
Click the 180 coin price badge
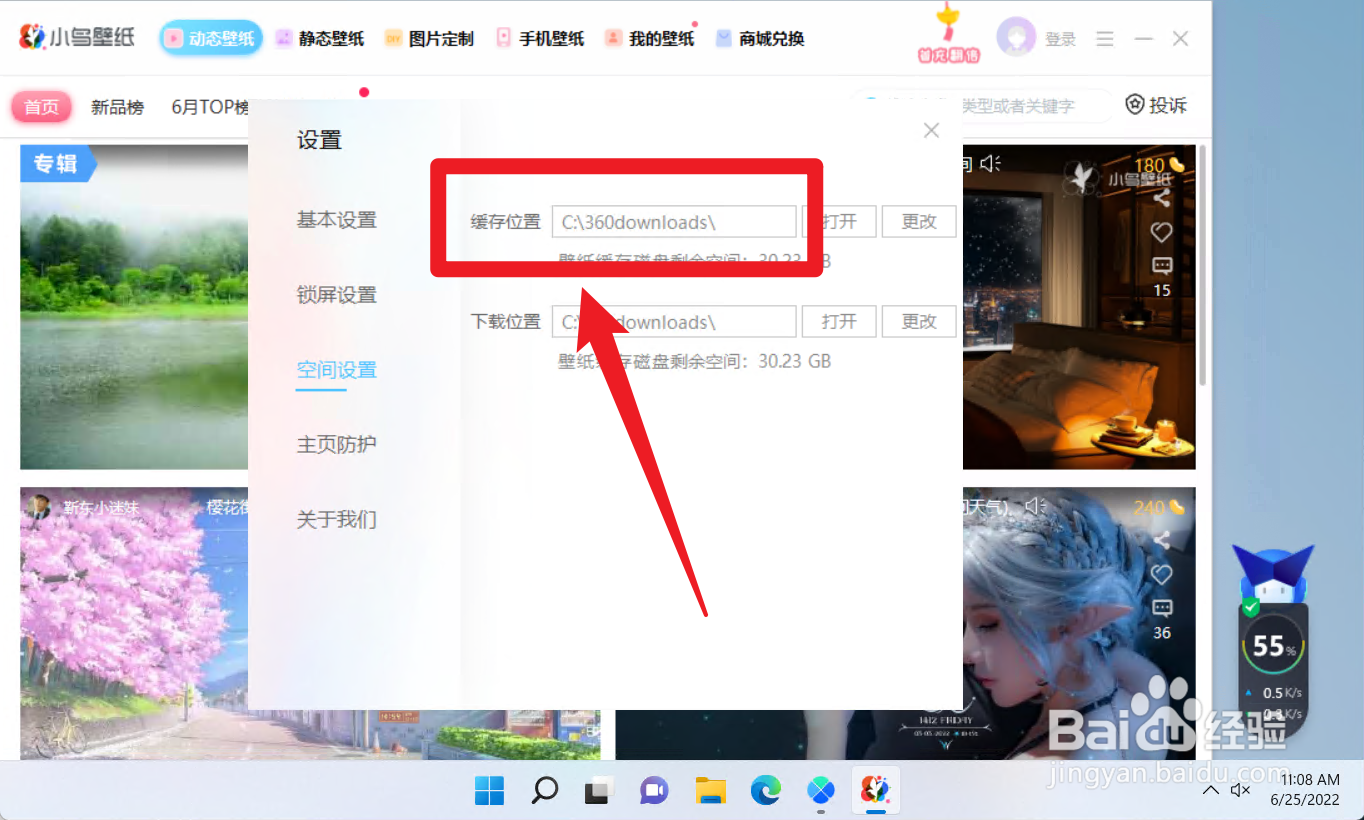point(1160,165)
